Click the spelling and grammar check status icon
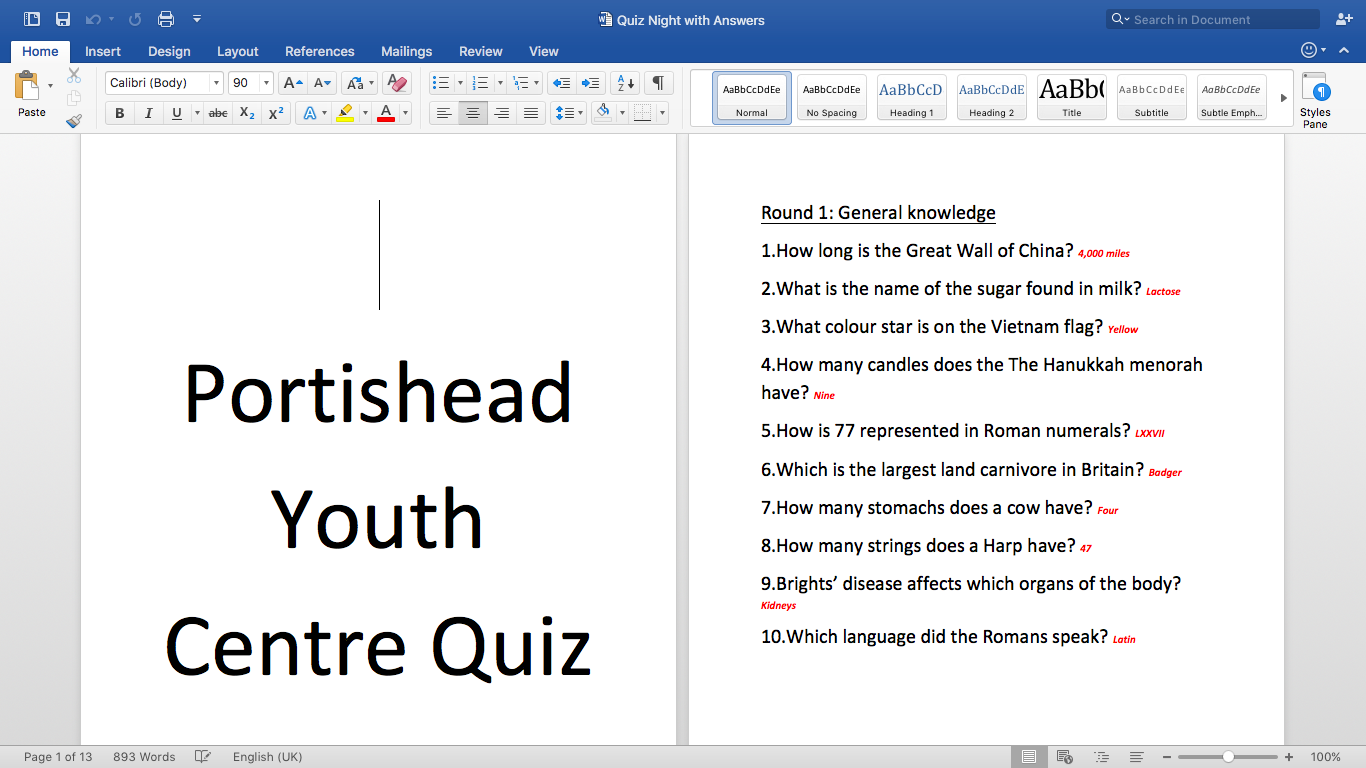Image resolution: width=1366 pixels, height=768 pixels. pyautogui.click(x=203, y=757)
